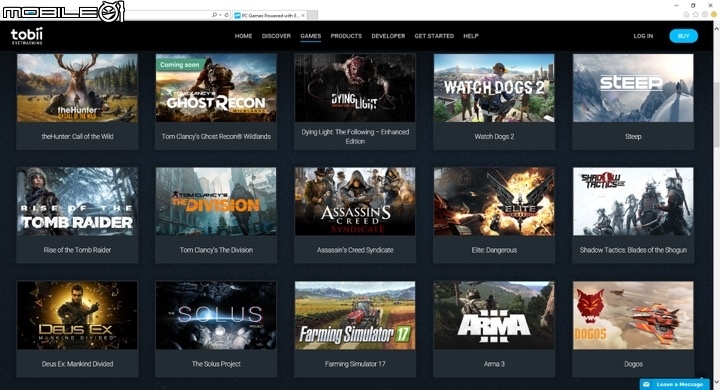This screenshot has height=390, width=720.
Task: Open the Deus Ex Mankind Divided cover image
Action: (x=77, y=315)
